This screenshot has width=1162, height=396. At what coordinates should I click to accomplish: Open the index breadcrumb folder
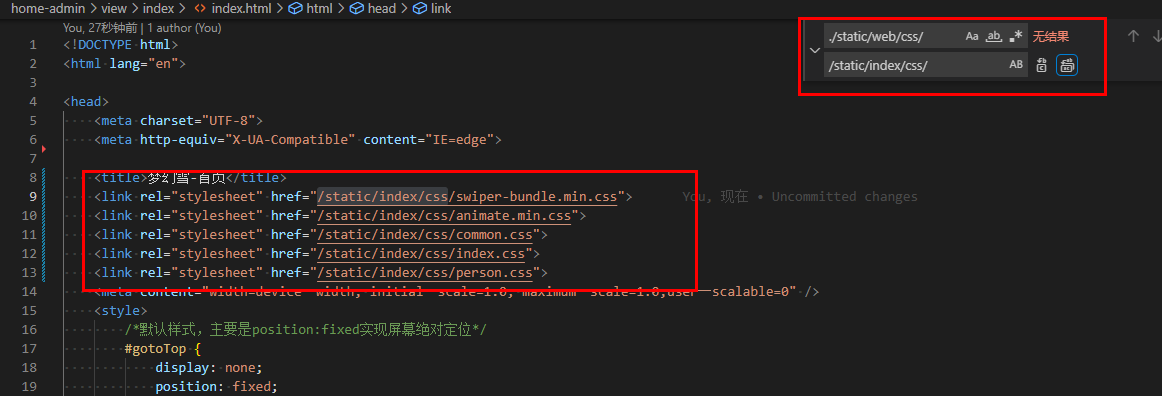point(159,9)
